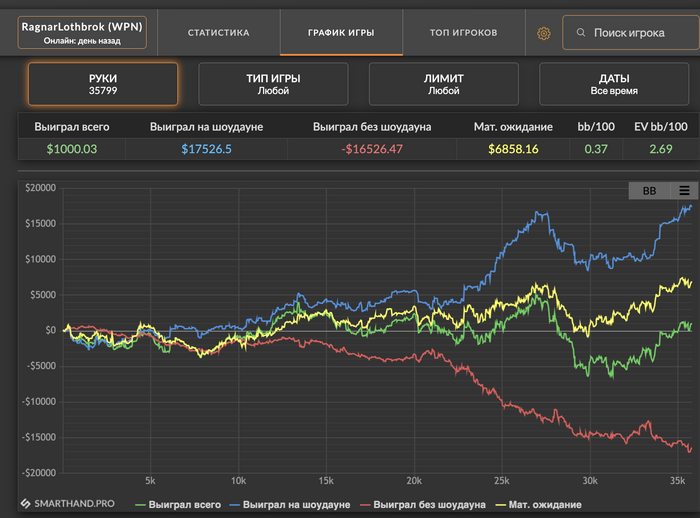The height and width of the screenshot is (518, 700).
Task: Click the Поиск игрока search field
Action: coord(630,33)
